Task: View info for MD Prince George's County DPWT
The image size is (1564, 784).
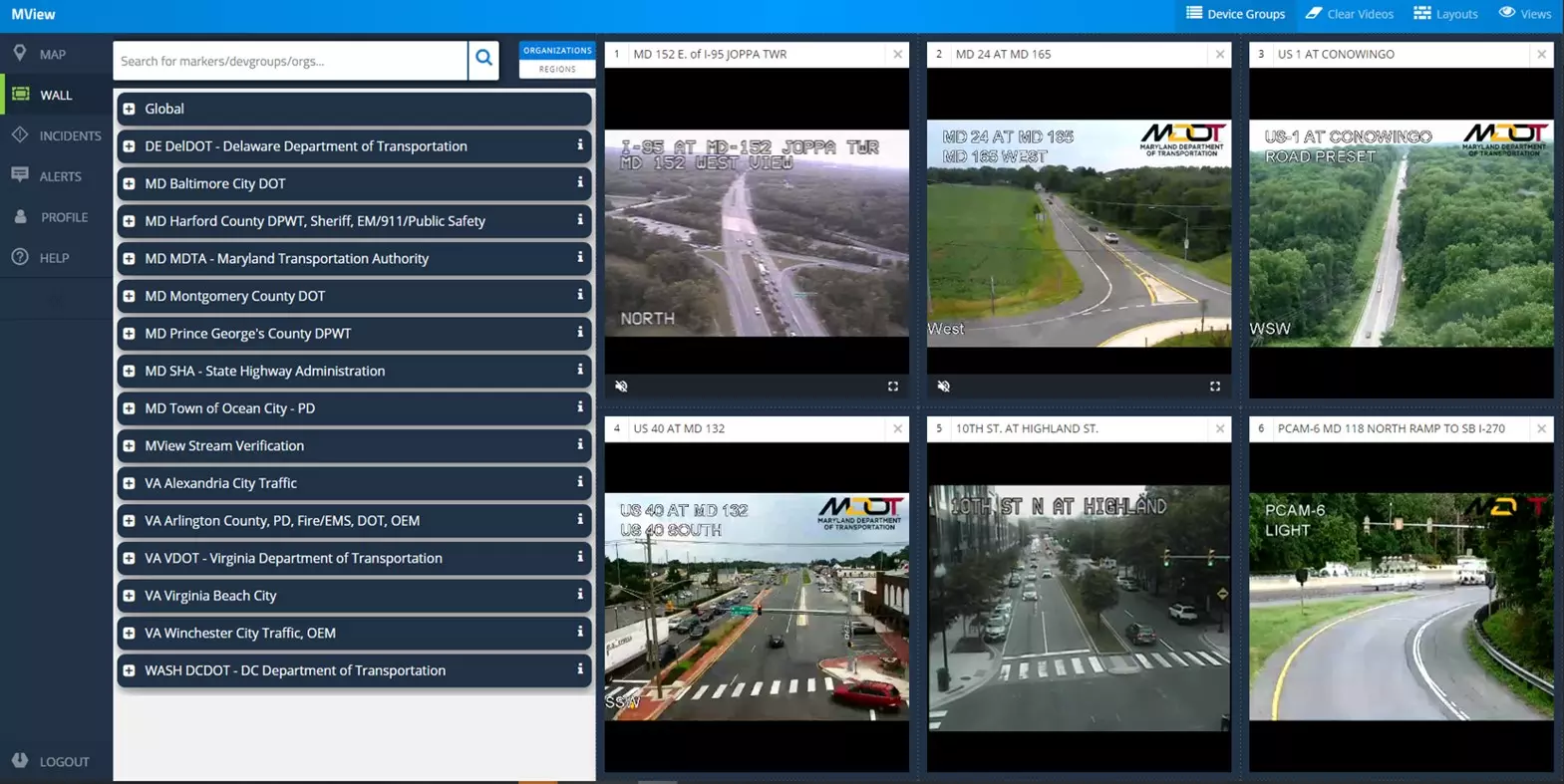Action: 580,333
